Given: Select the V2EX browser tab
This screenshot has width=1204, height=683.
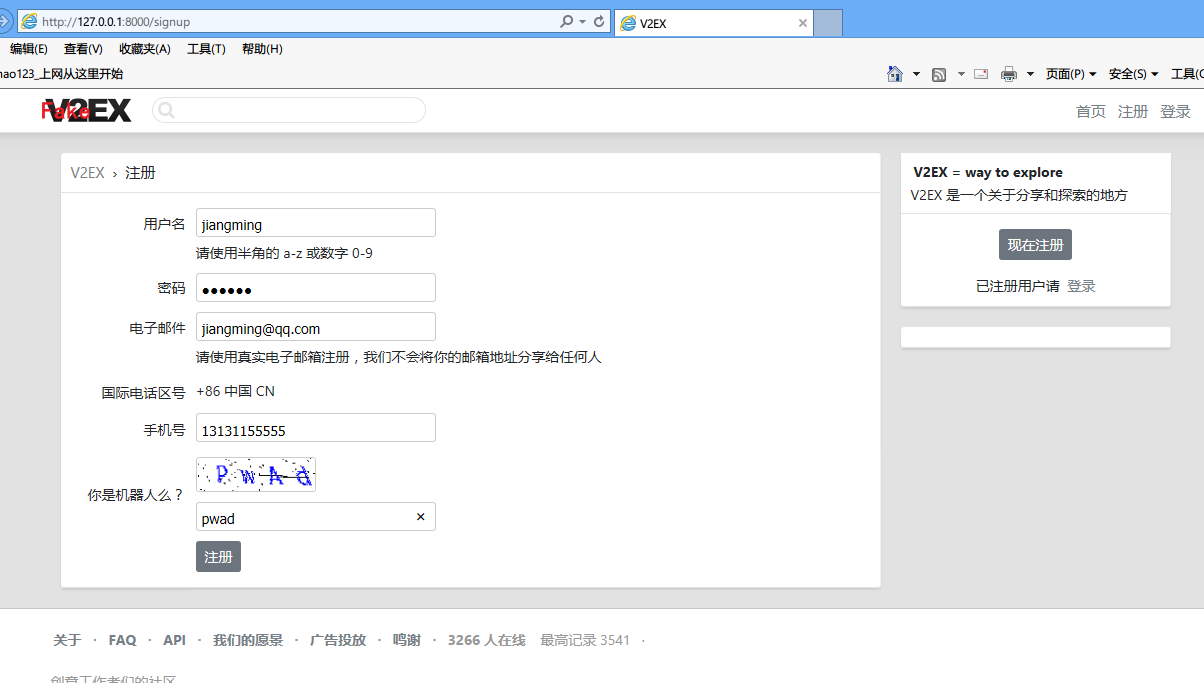Looking at the screenshot, I should [x=713, y=23].
